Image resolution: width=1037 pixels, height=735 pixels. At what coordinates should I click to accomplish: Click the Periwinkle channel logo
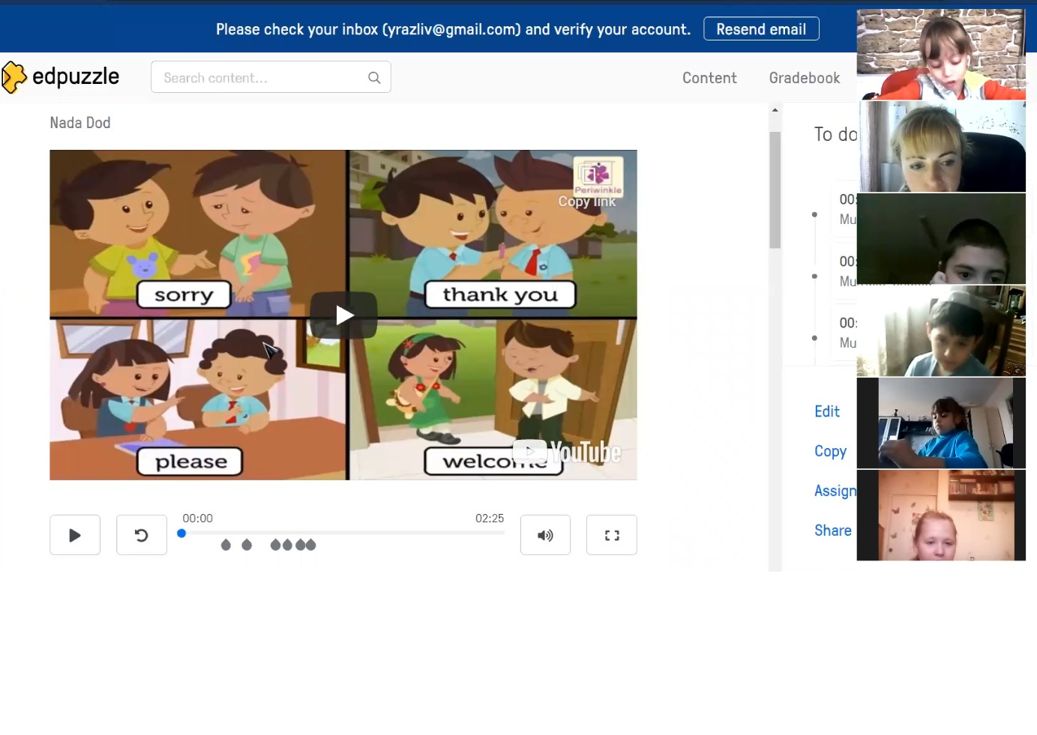598,176
